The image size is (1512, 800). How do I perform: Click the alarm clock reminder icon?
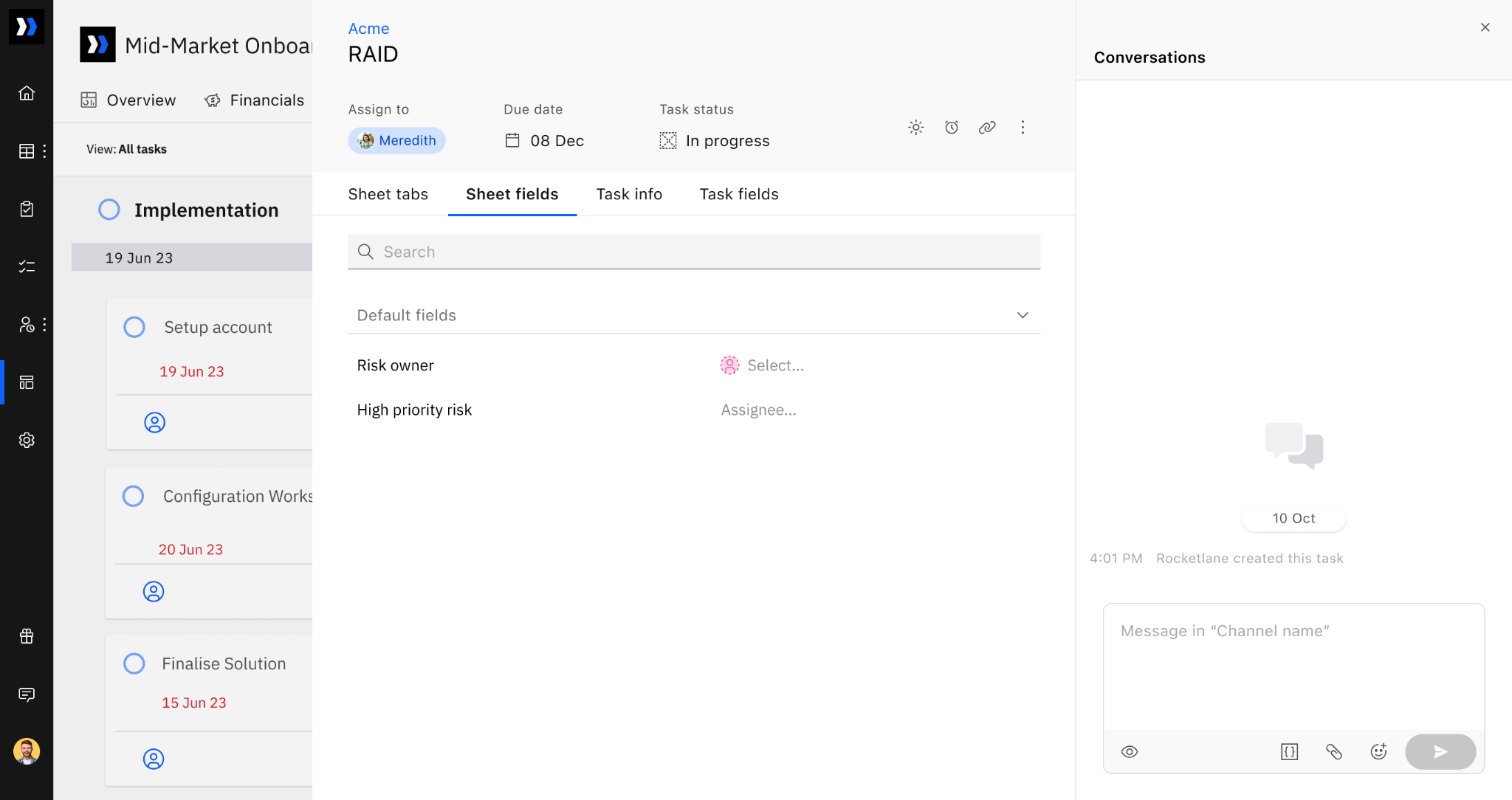click(952, 128)
